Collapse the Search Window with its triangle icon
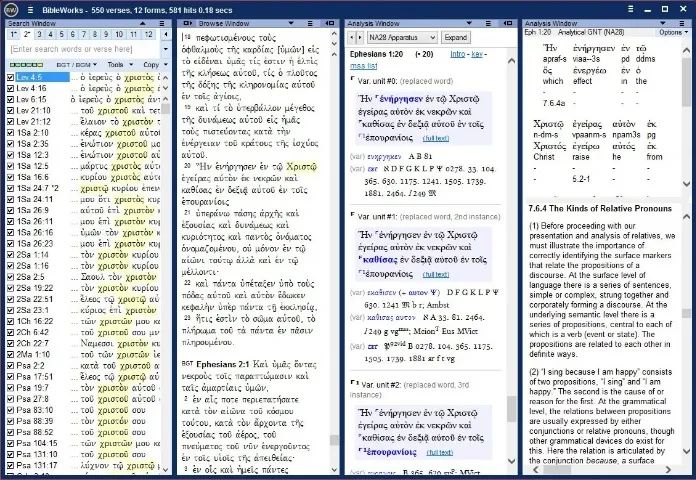Image resolution: width=696 pixels, height=480 pixels. pos(142,23)
